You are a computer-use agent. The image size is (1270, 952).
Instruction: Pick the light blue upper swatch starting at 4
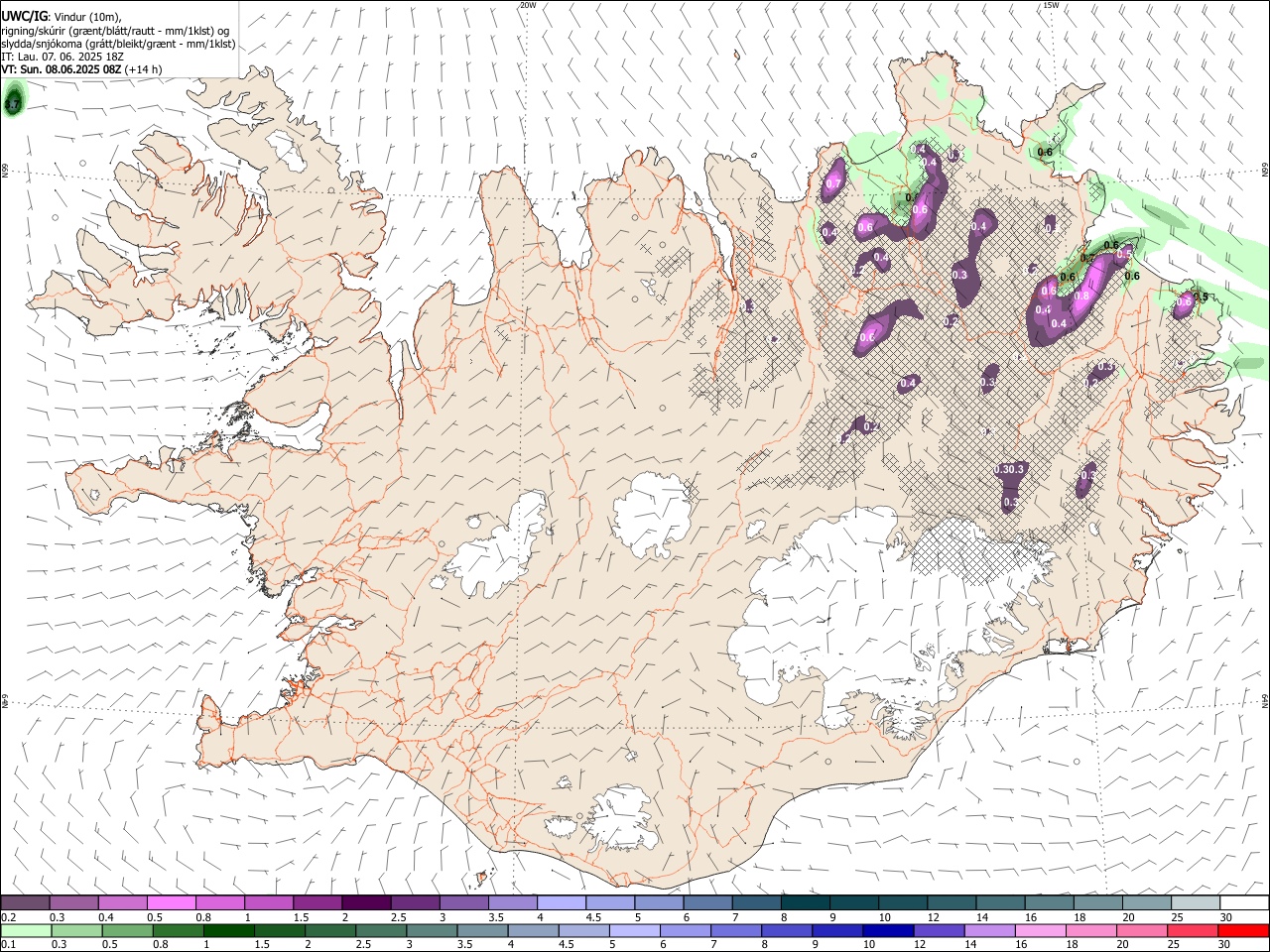(561, 903)
